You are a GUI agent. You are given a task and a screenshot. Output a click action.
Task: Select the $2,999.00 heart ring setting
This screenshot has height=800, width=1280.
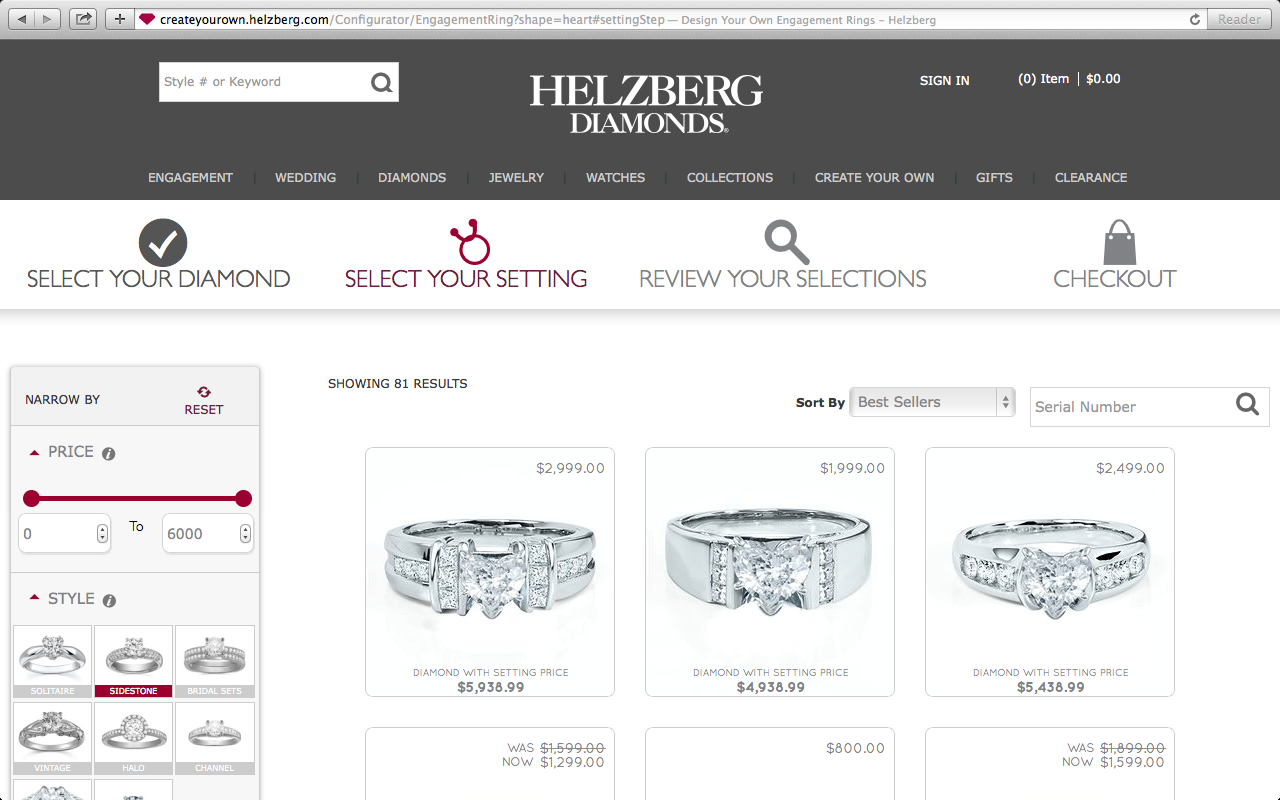(x=490, y=572)
